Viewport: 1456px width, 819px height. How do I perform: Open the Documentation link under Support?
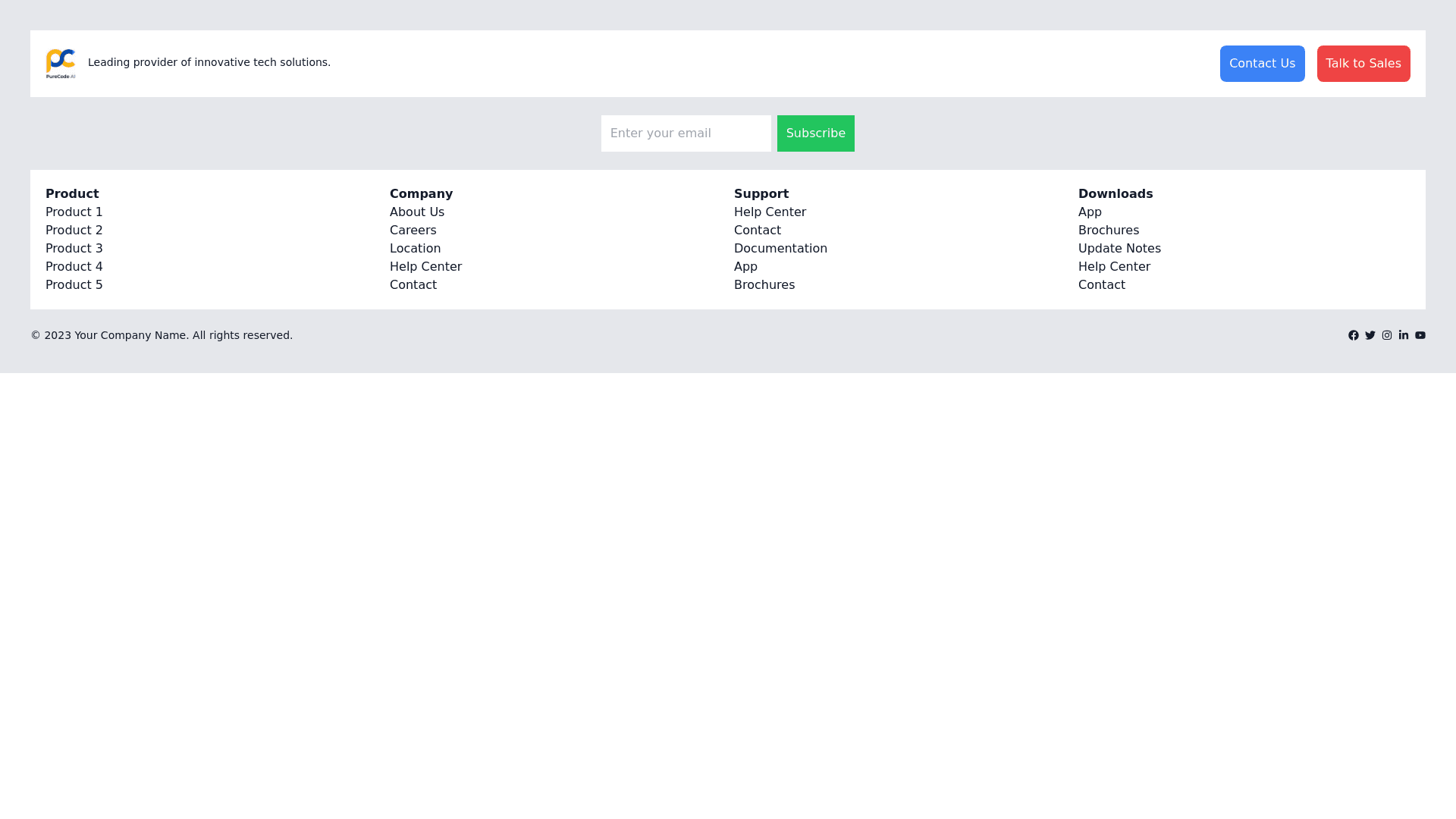(x=780, y=249)
